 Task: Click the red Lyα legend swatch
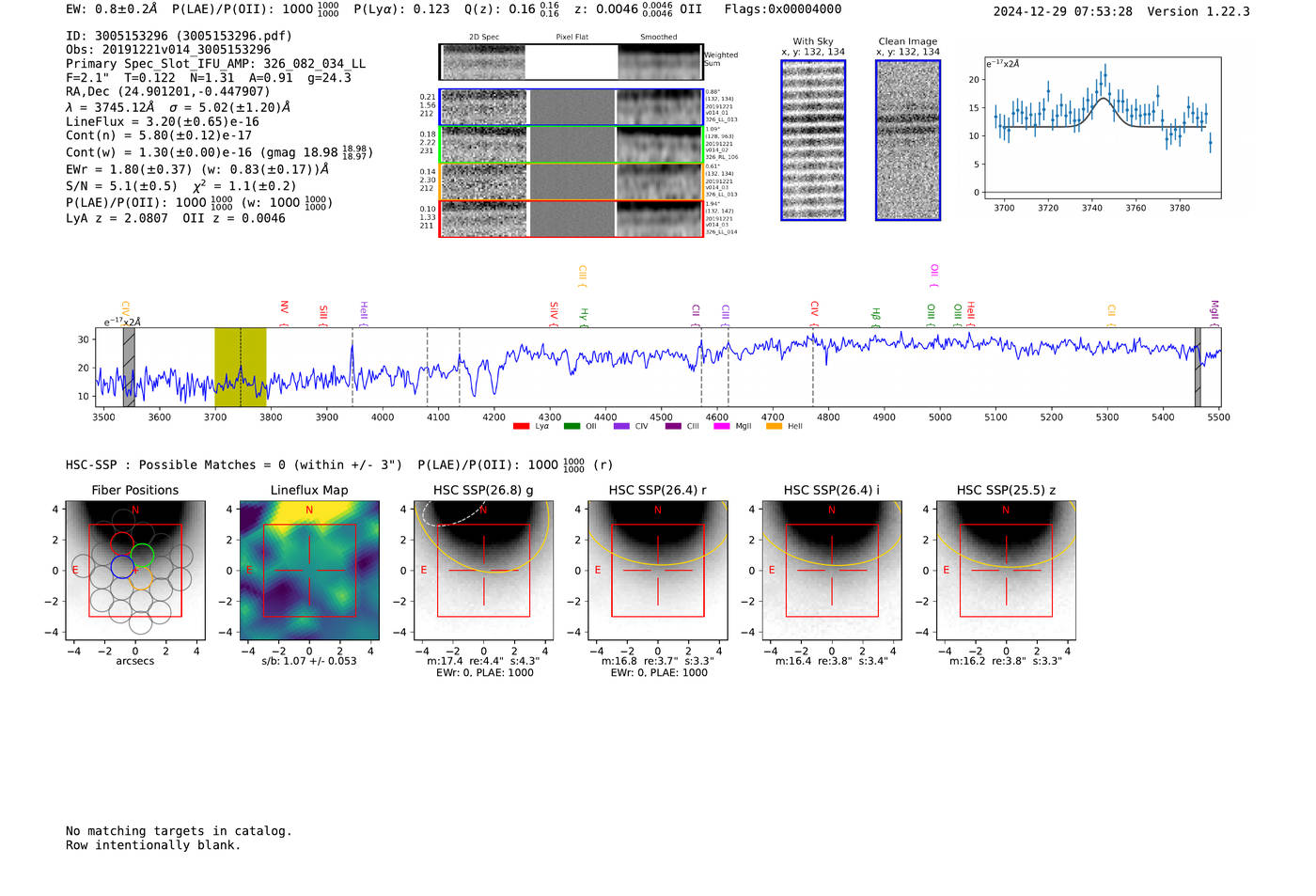point(521,426)
